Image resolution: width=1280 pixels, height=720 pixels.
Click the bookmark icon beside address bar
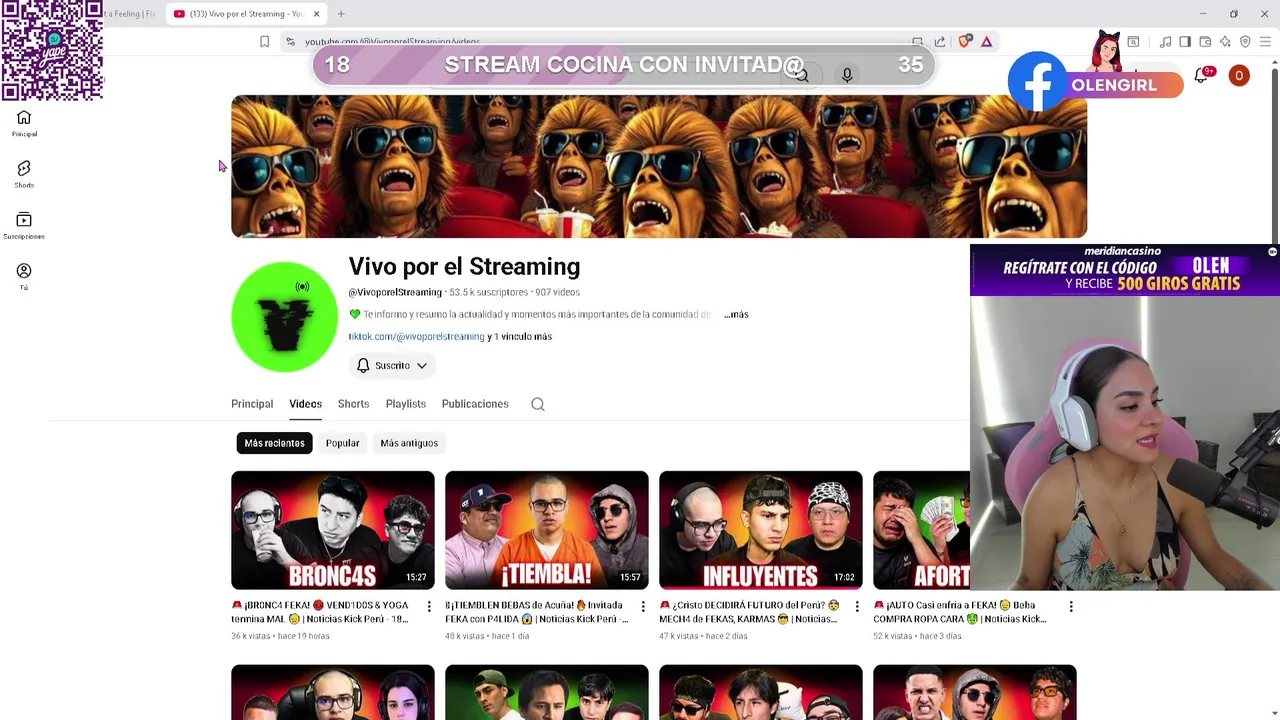264,41
